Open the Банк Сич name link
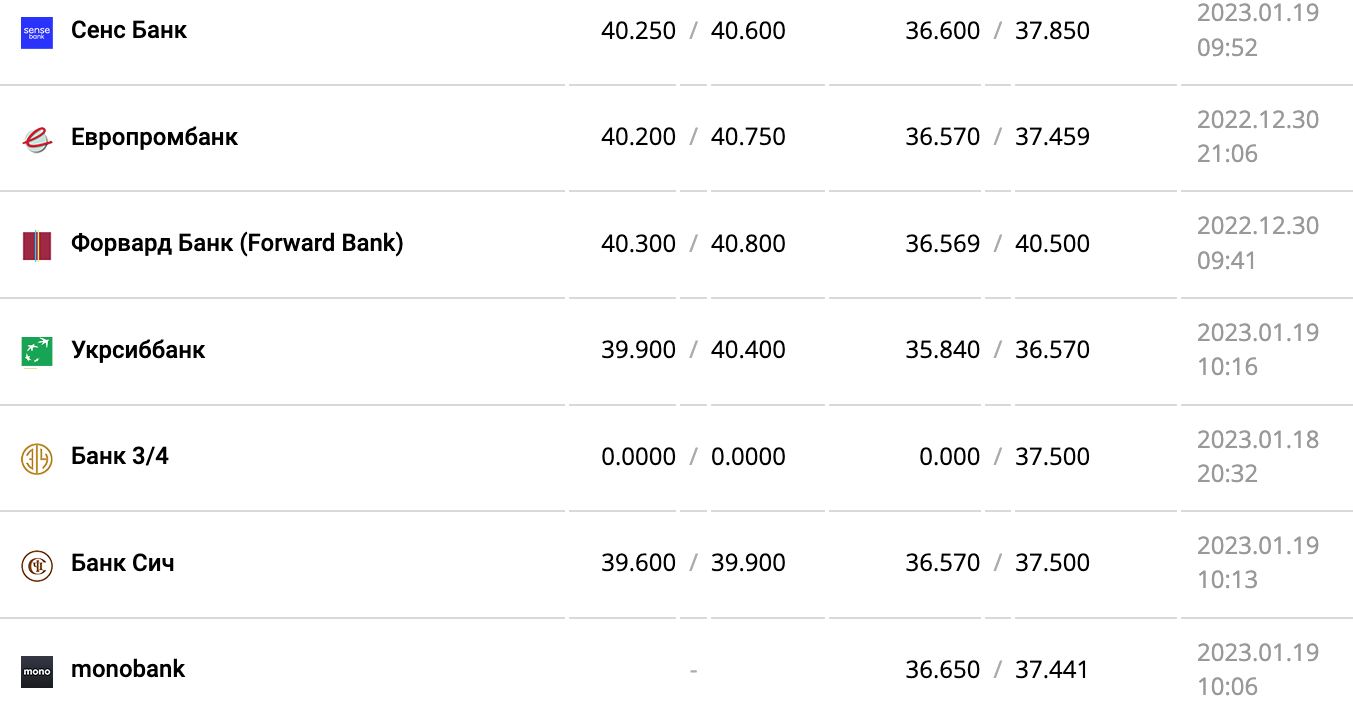1353x708 pixels. point(123,563)
